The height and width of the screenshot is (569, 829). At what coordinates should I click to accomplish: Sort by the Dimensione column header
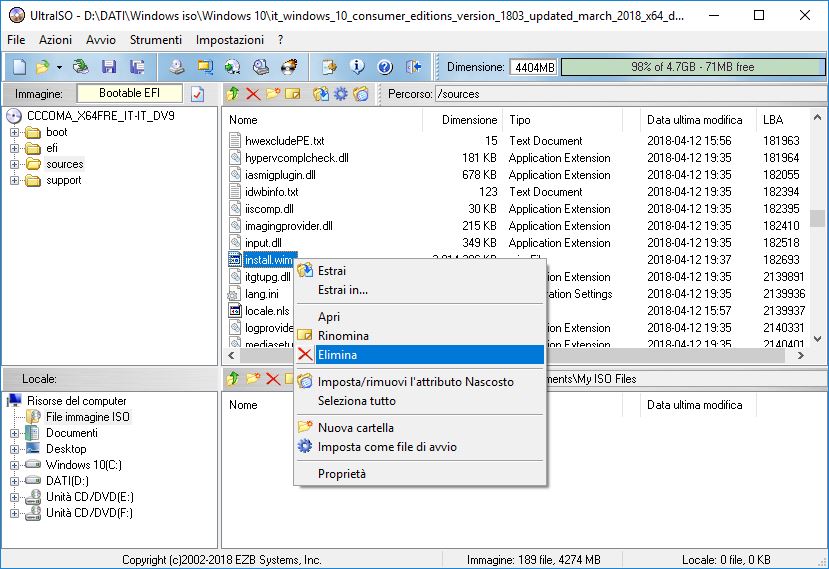463,120
